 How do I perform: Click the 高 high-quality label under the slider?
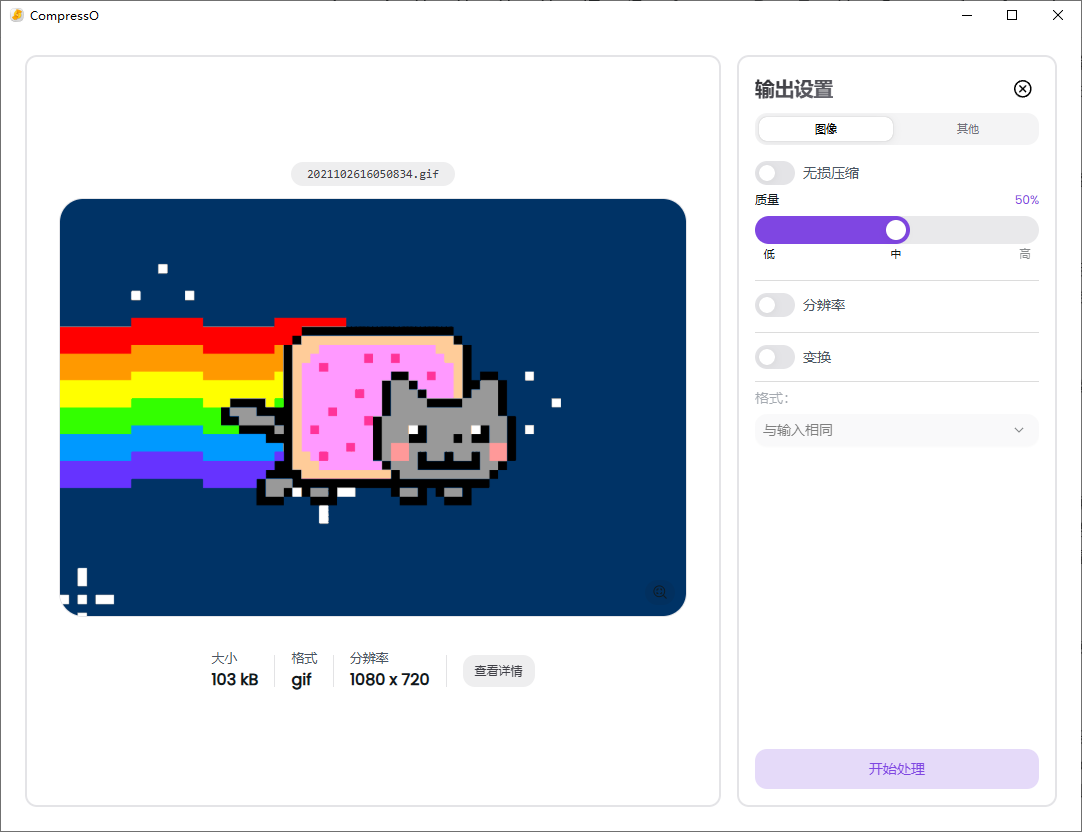(x=1025, y=254)
